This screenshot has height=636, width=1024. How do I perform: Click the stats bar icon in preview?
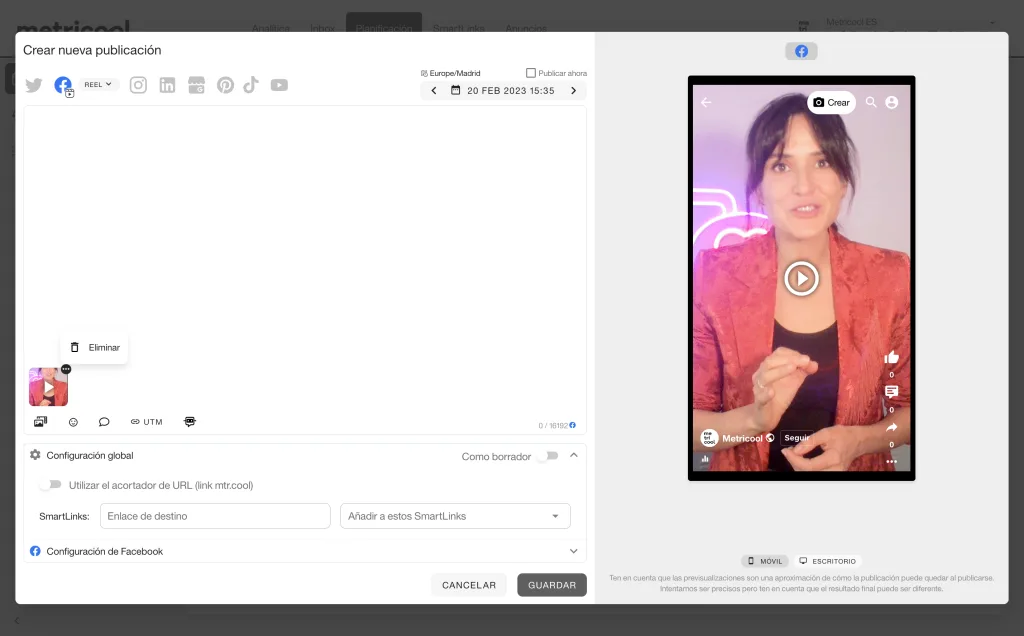[x=705, y=458]
